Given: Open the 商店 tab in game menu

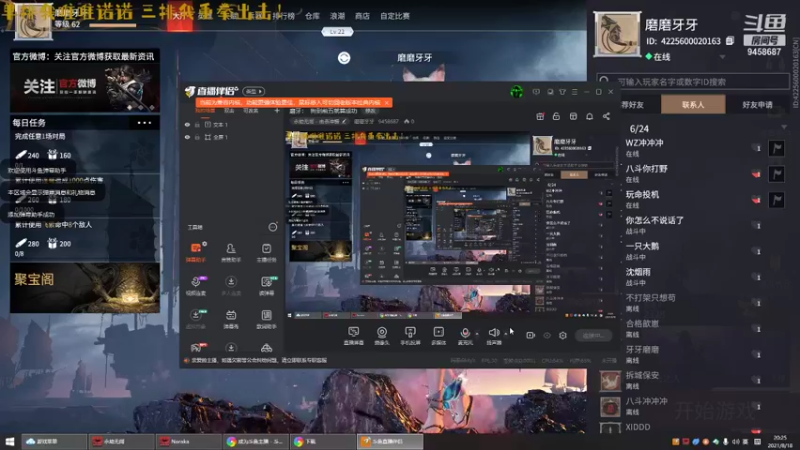Looking at the screenshot, I should point(362,16).
